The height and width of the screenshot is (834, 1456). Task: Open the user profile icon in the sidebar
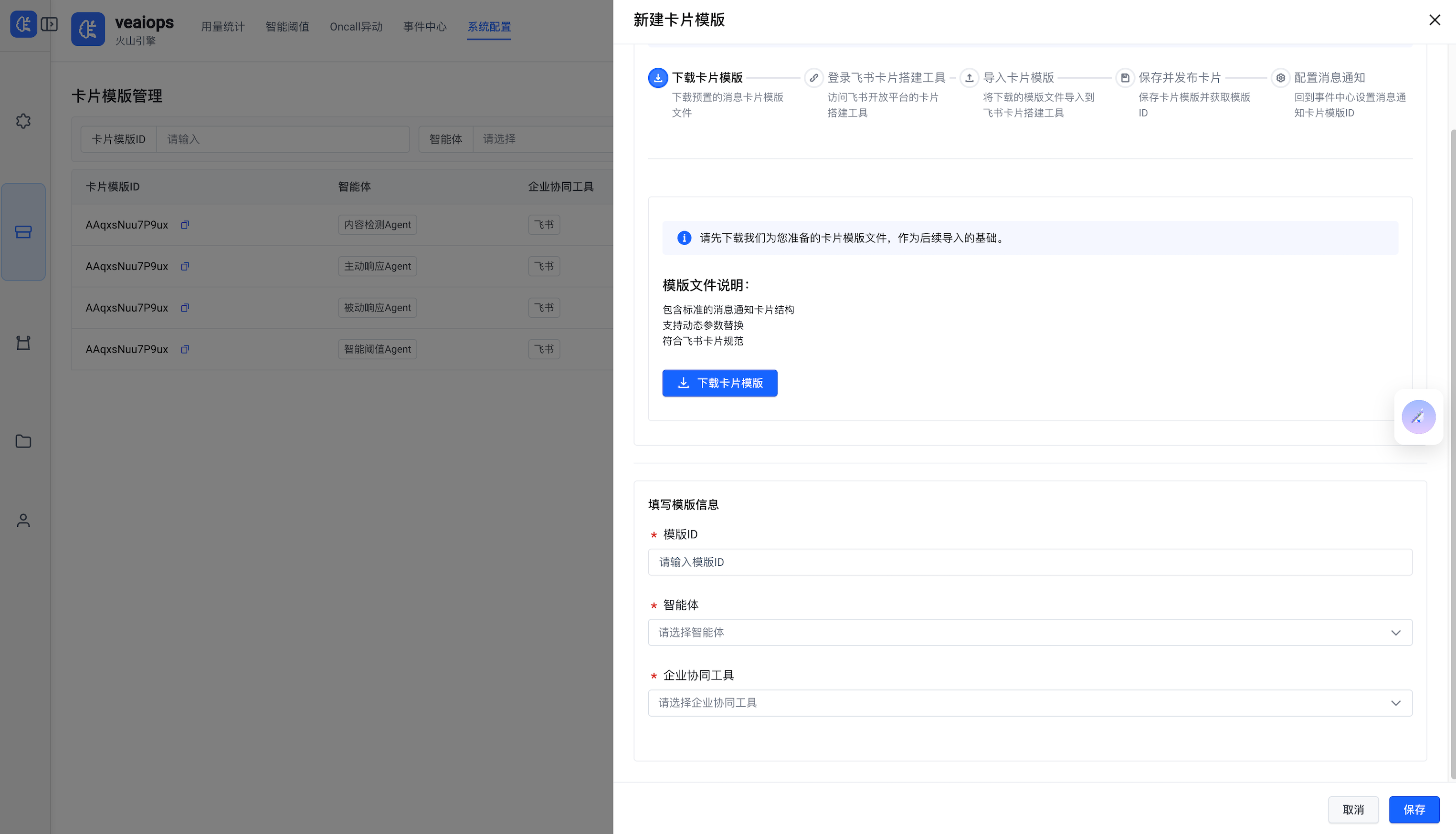pyautogui.click(x=23, y=520)
